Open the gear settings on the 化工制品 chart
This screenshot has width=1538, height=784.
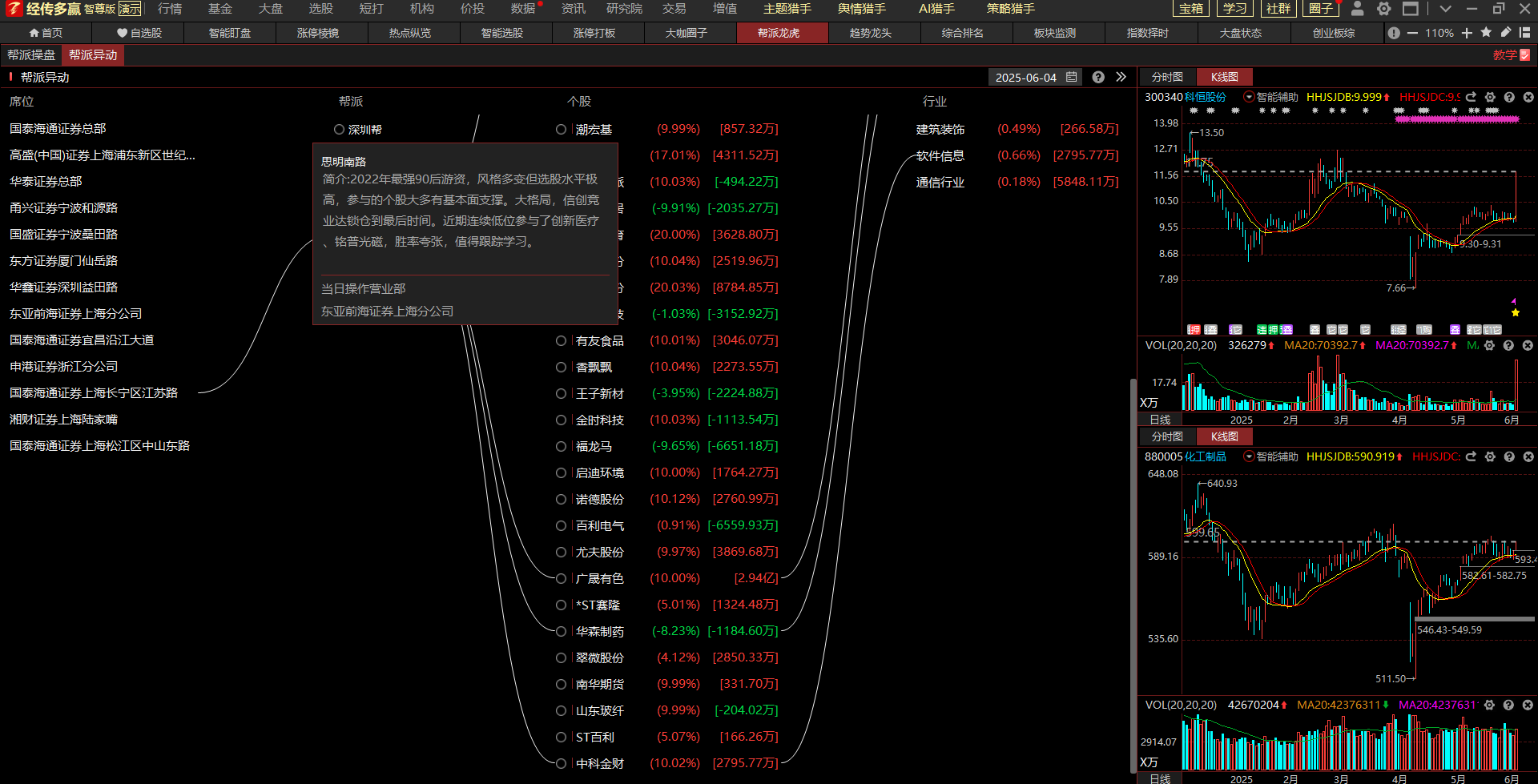coord(1490,456)
